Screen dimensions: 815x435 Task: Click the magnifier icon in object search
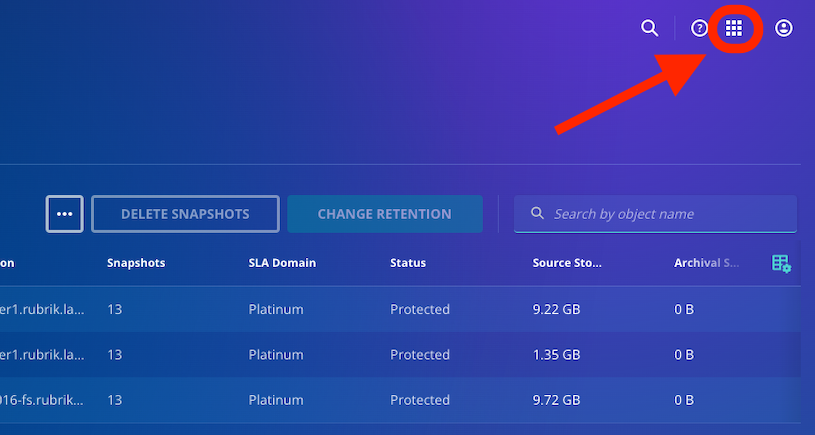pos(537,213)
